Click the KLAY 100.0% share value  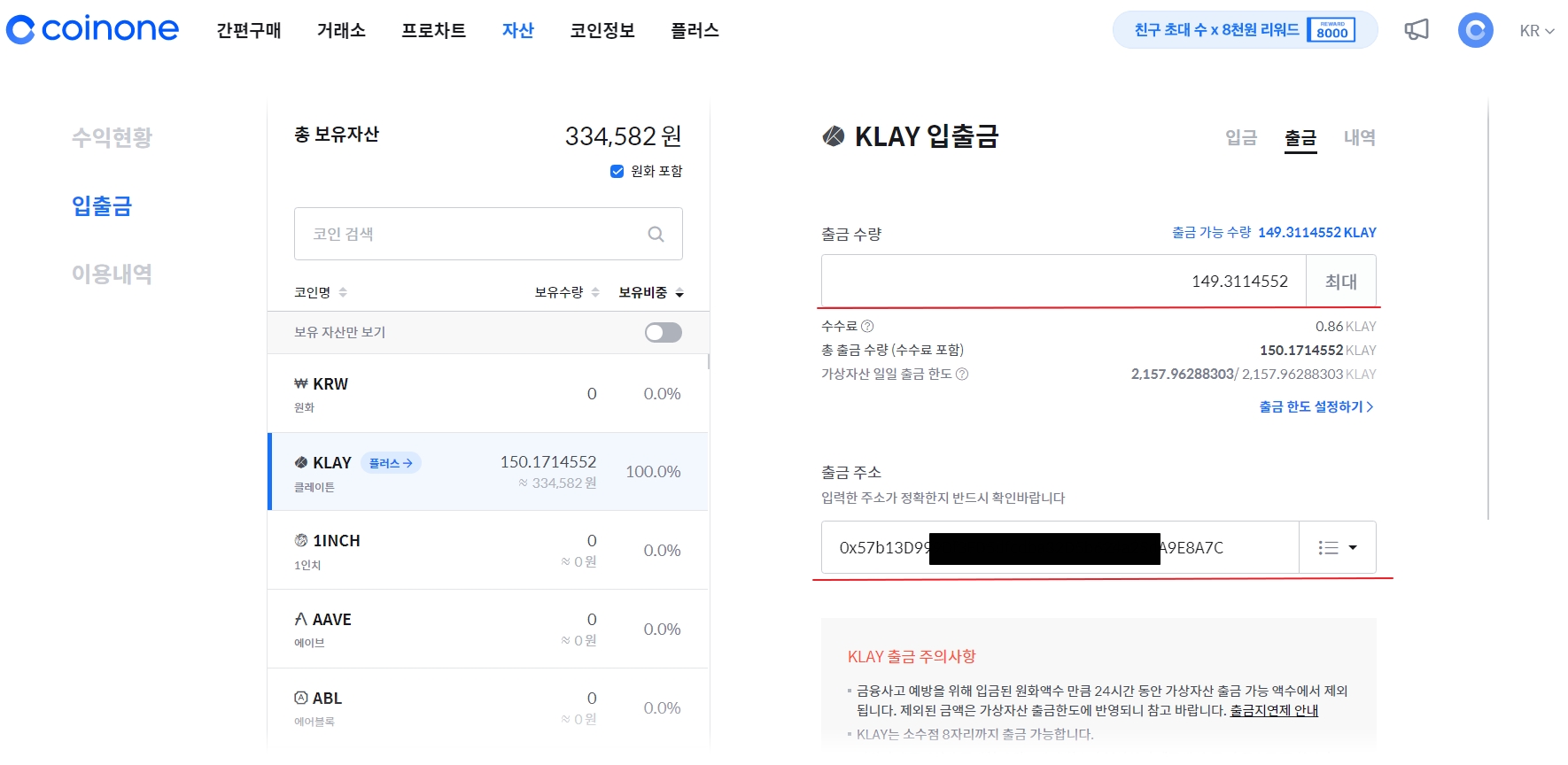(x=653, y=471)
